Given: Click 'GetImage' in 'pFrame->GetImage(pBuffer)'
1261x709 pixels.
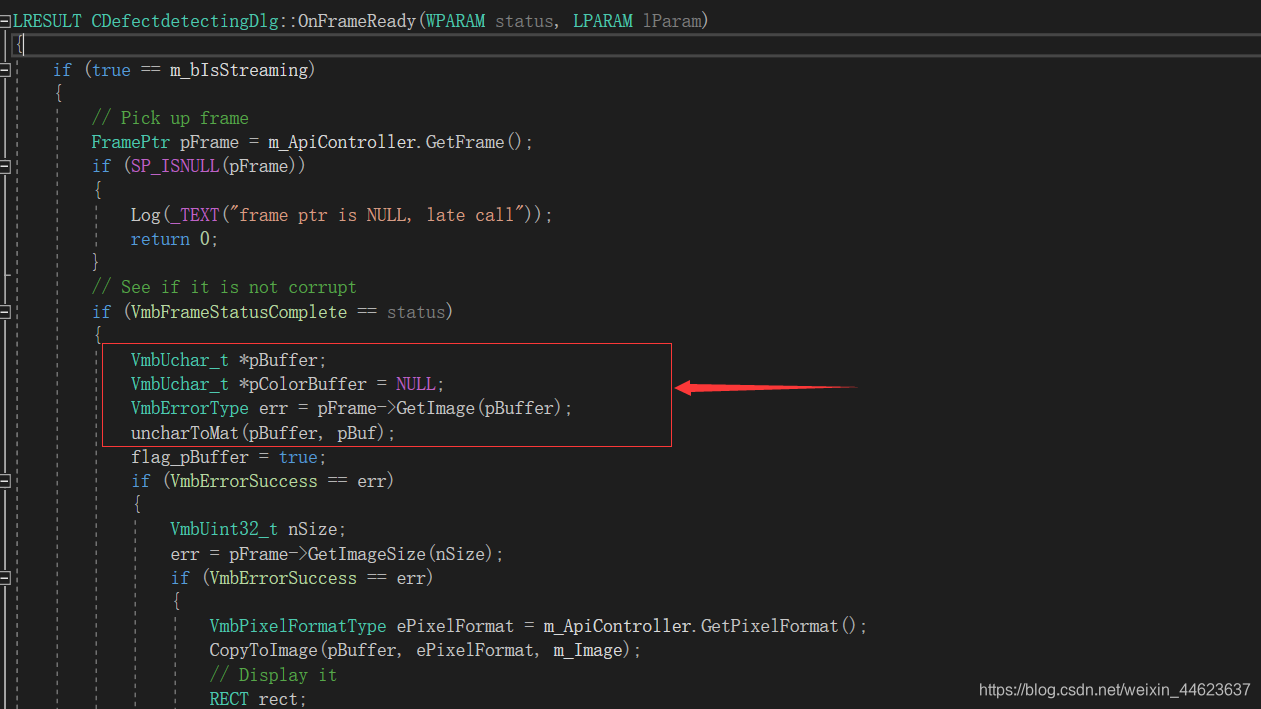Looking at the screenshot, I should 435,408.
